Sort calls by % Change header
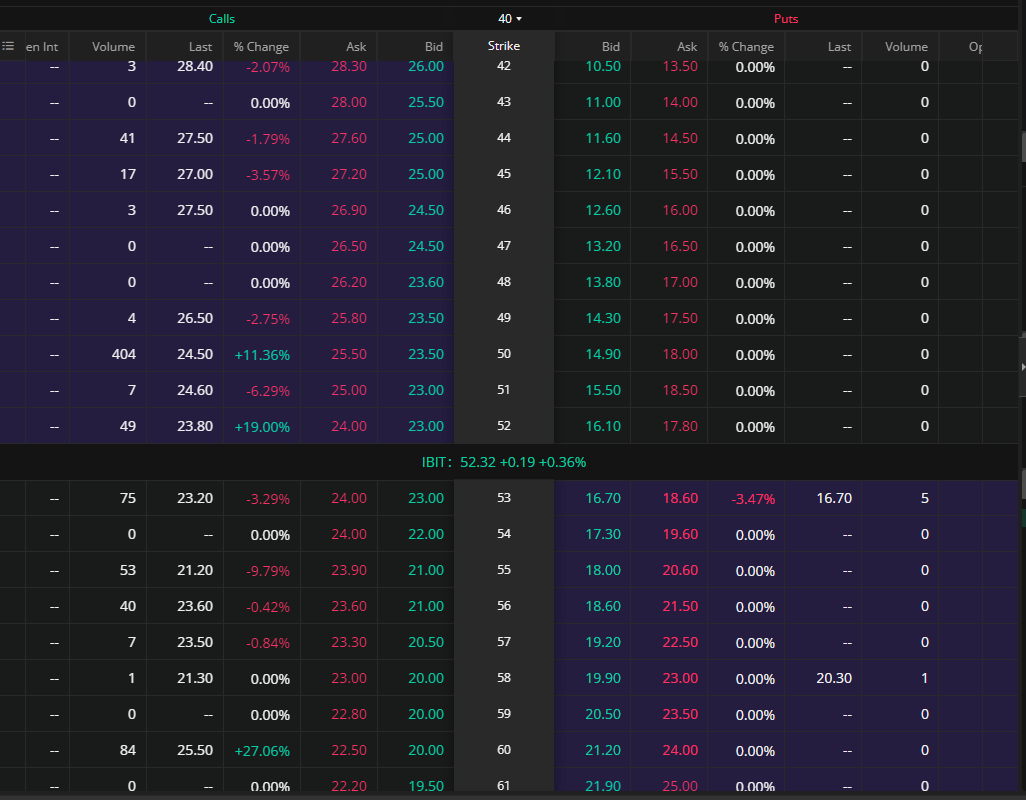The width and height of the screenshot is (1026, 800). pos(261,46)
